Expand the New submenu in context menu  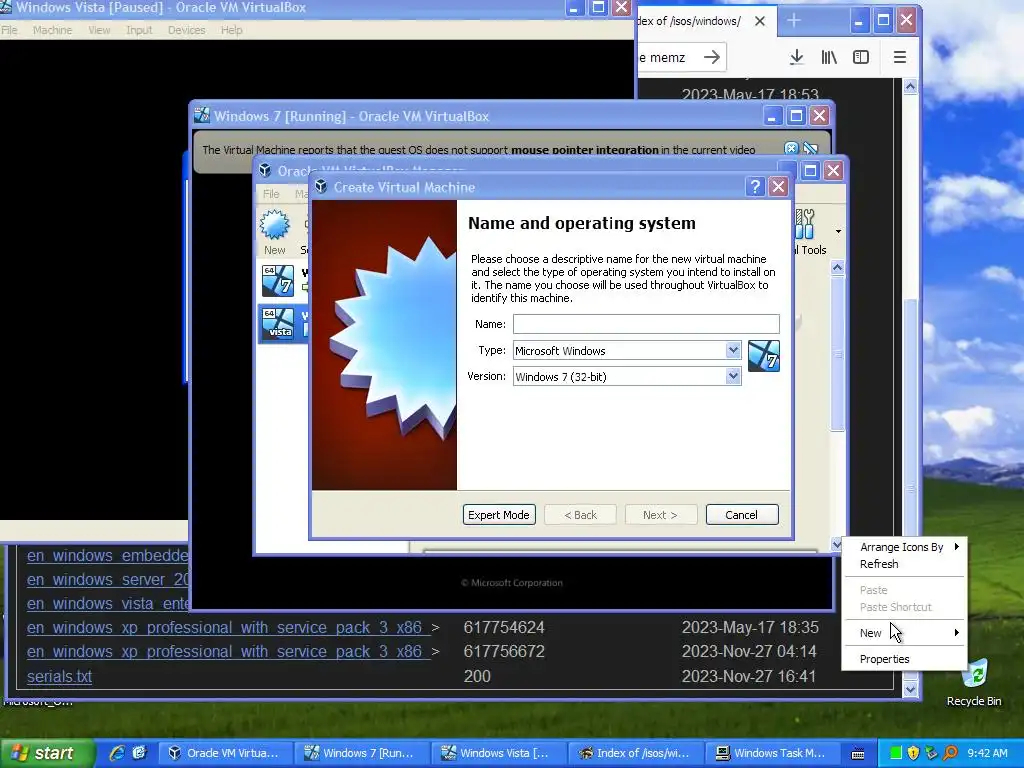click(x=904, y=633)
